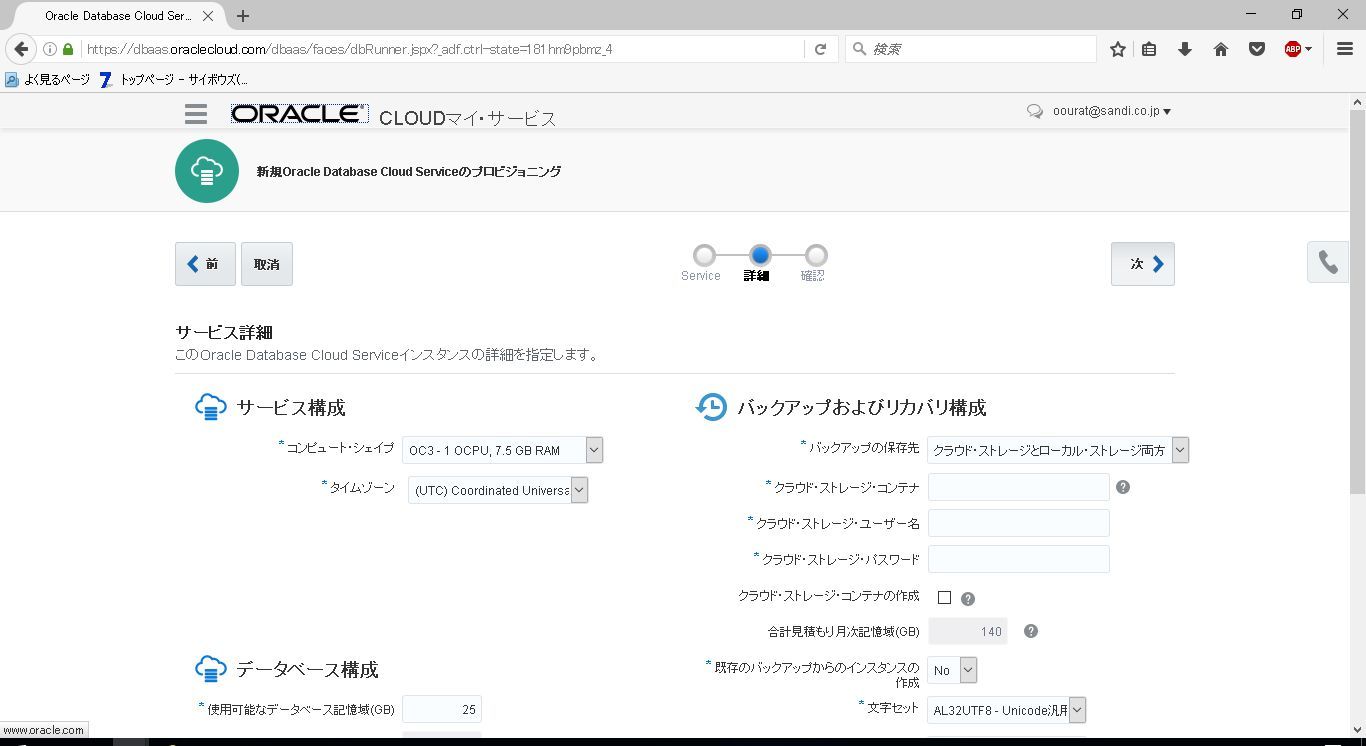Show site identity info icon
1366x746 pixels.
(49, 49)
